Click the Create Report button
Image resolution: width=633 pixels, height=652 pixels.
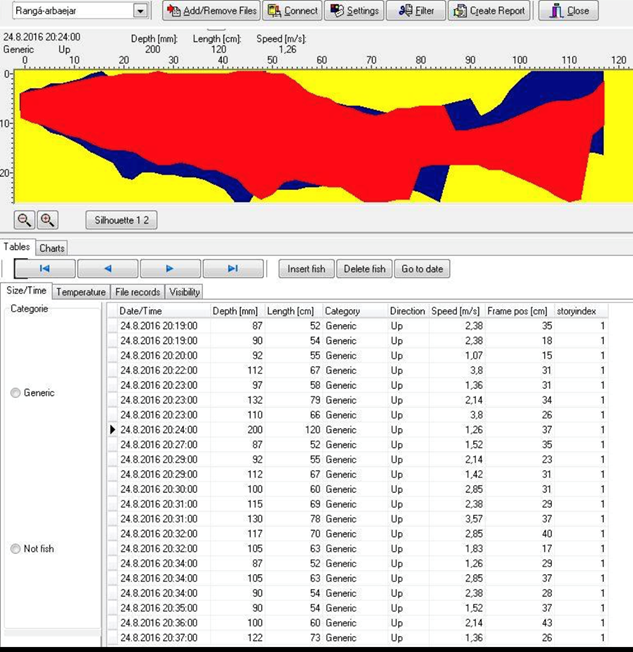point(489,11)
